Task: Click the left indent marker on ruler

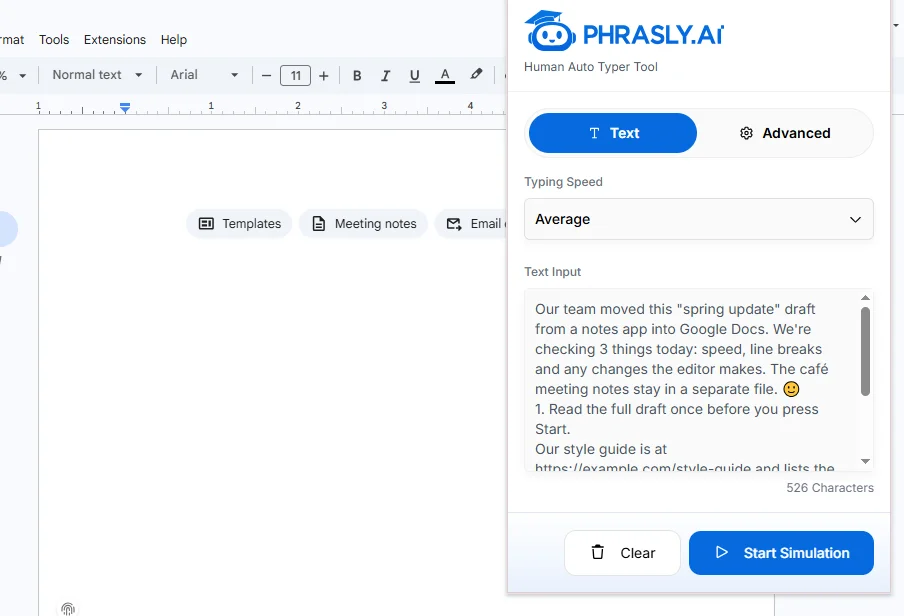Action: pos(125,108)
